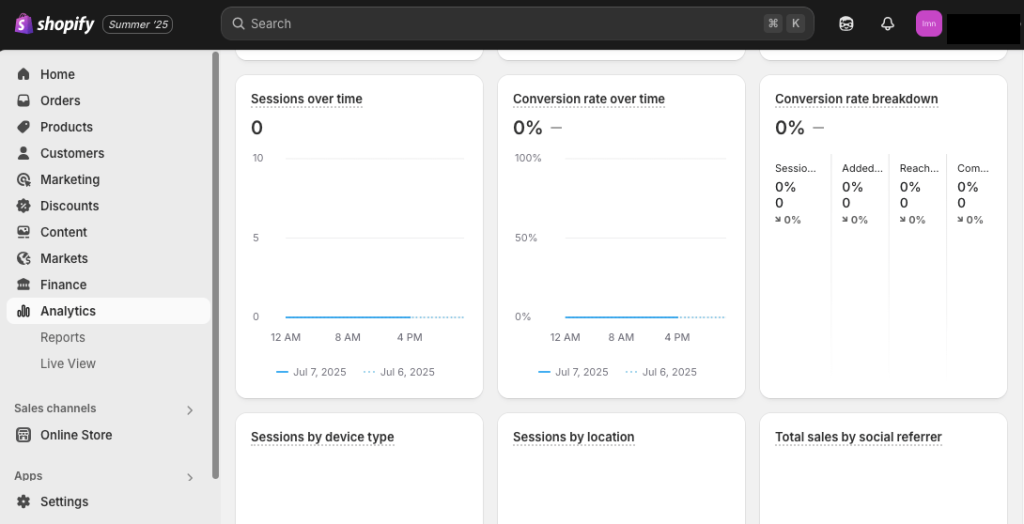Click the Sessio... breakdown column label

coord(795,168)
